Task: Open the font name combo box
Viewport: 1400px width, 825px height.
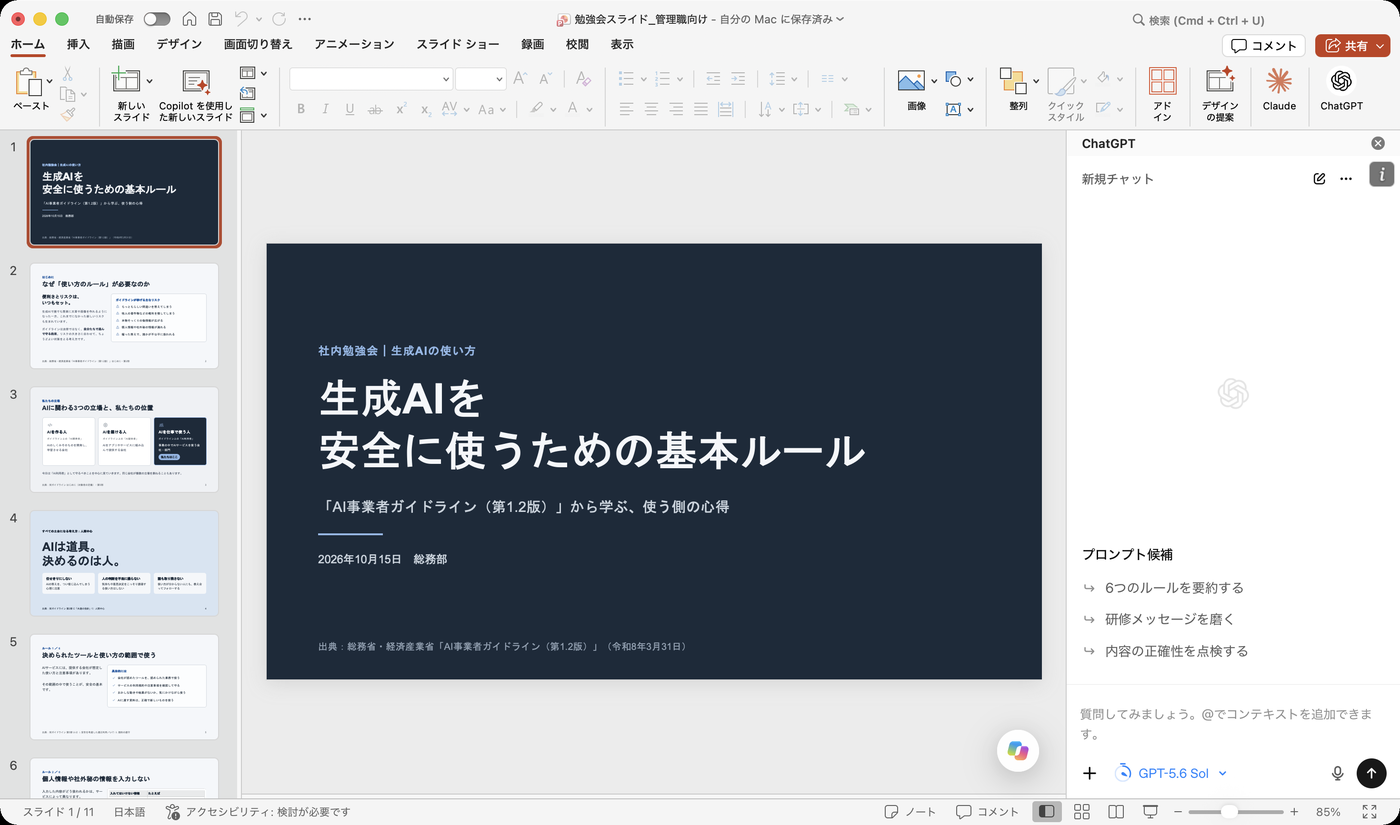Action: [x=371, y=79]
